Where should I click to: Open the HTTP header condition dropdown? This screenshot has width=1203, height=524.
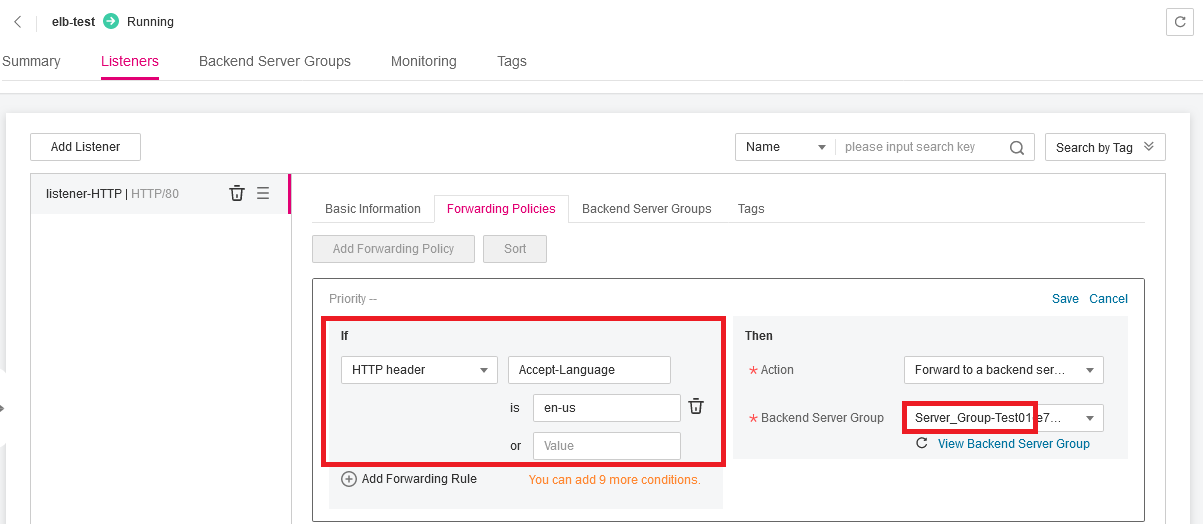[x=419, y=370]
